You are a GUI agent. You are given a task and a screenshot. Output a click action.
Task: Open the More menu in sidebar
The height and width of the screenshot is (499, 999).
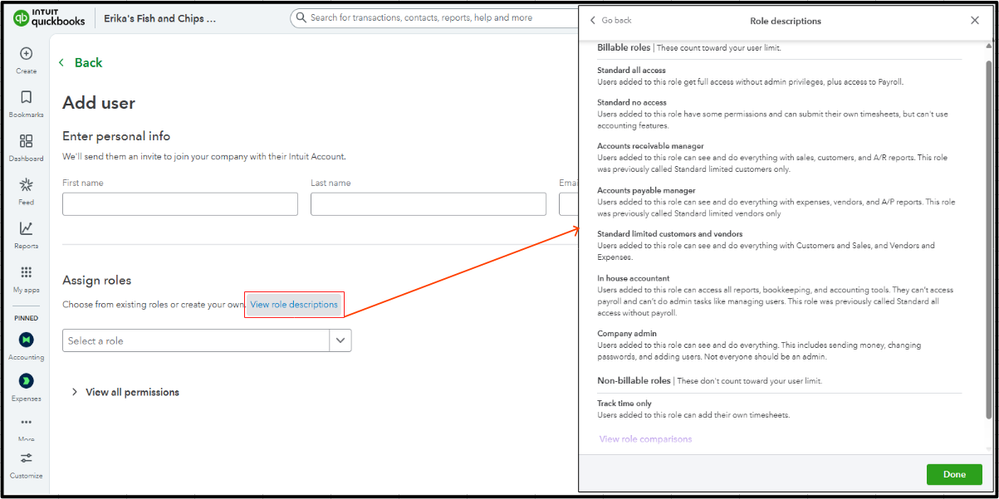click(x=26, y=428)
